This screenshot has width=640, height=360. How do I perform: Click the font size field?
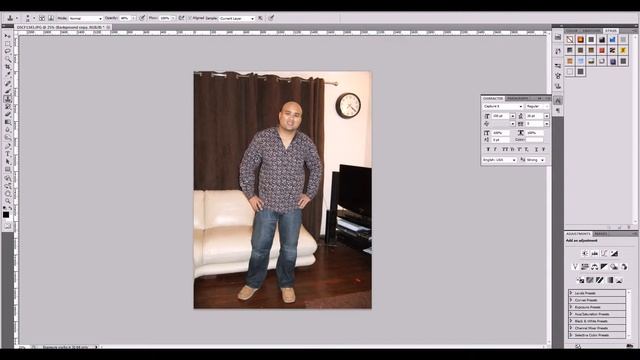pyautogui.click(x=500, y=116)
